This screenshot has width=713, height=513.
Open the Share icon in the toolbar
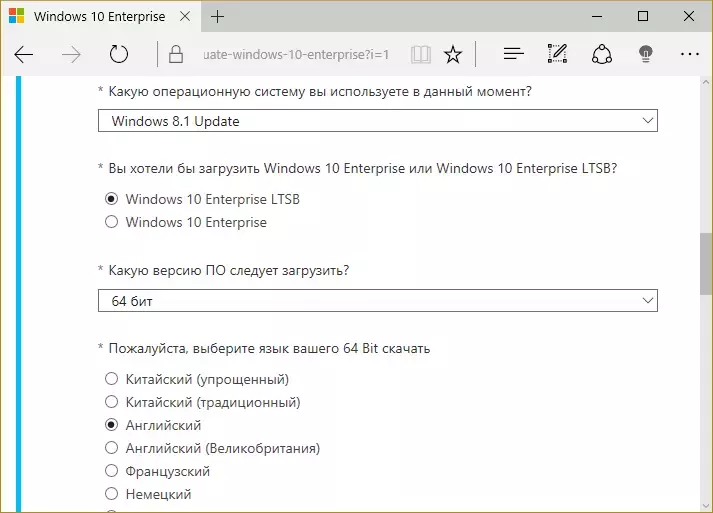(602, 54)
